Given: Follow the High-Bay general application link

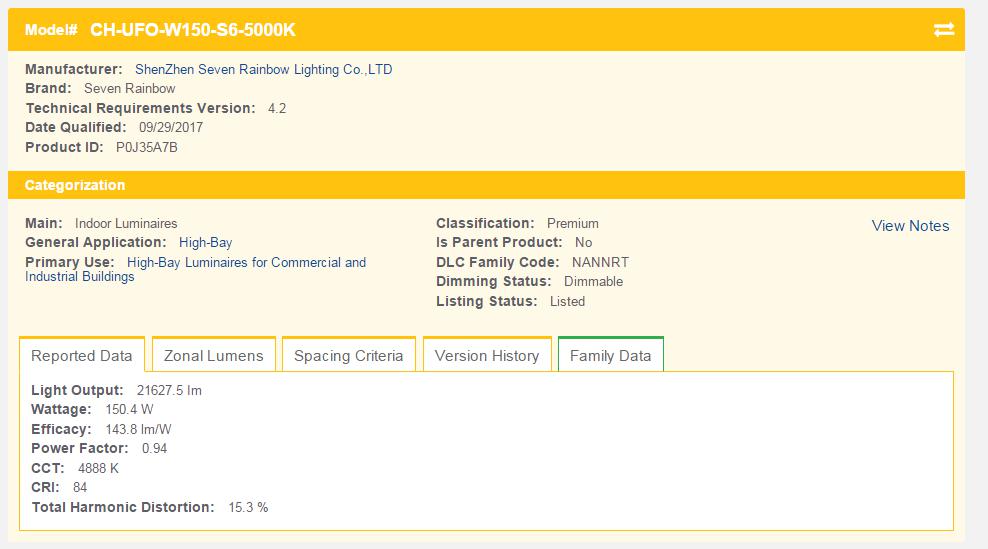Looking at the screenshot, I should 205,242.
